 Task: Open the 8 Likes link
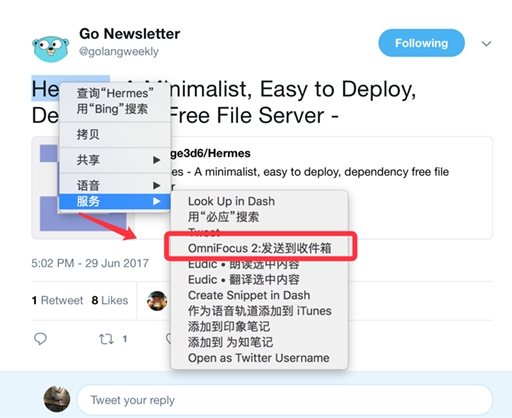click(x=110, y=301)
